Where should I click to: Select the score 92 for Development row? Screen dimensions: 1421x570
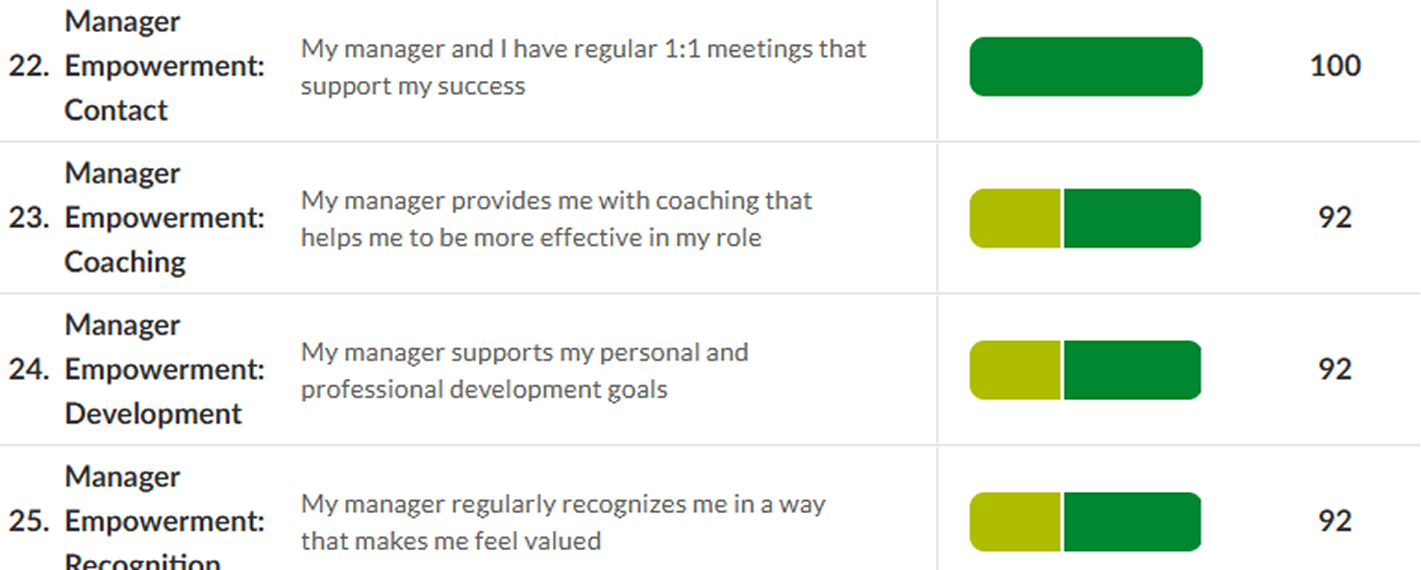click(1335, 370)
